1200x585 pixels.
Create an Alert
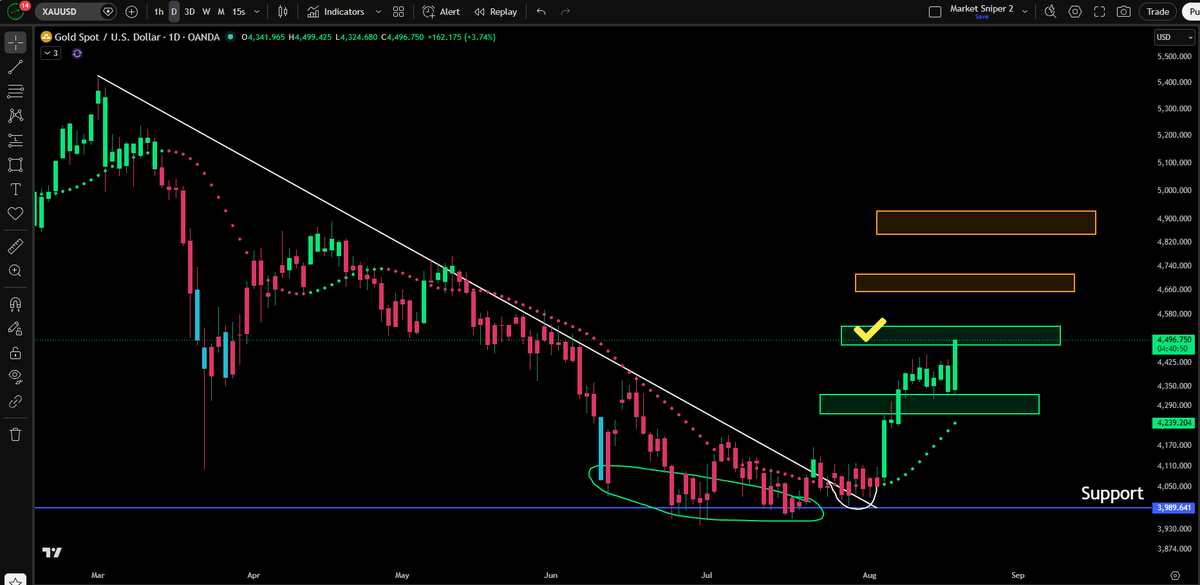click(441, 12)
